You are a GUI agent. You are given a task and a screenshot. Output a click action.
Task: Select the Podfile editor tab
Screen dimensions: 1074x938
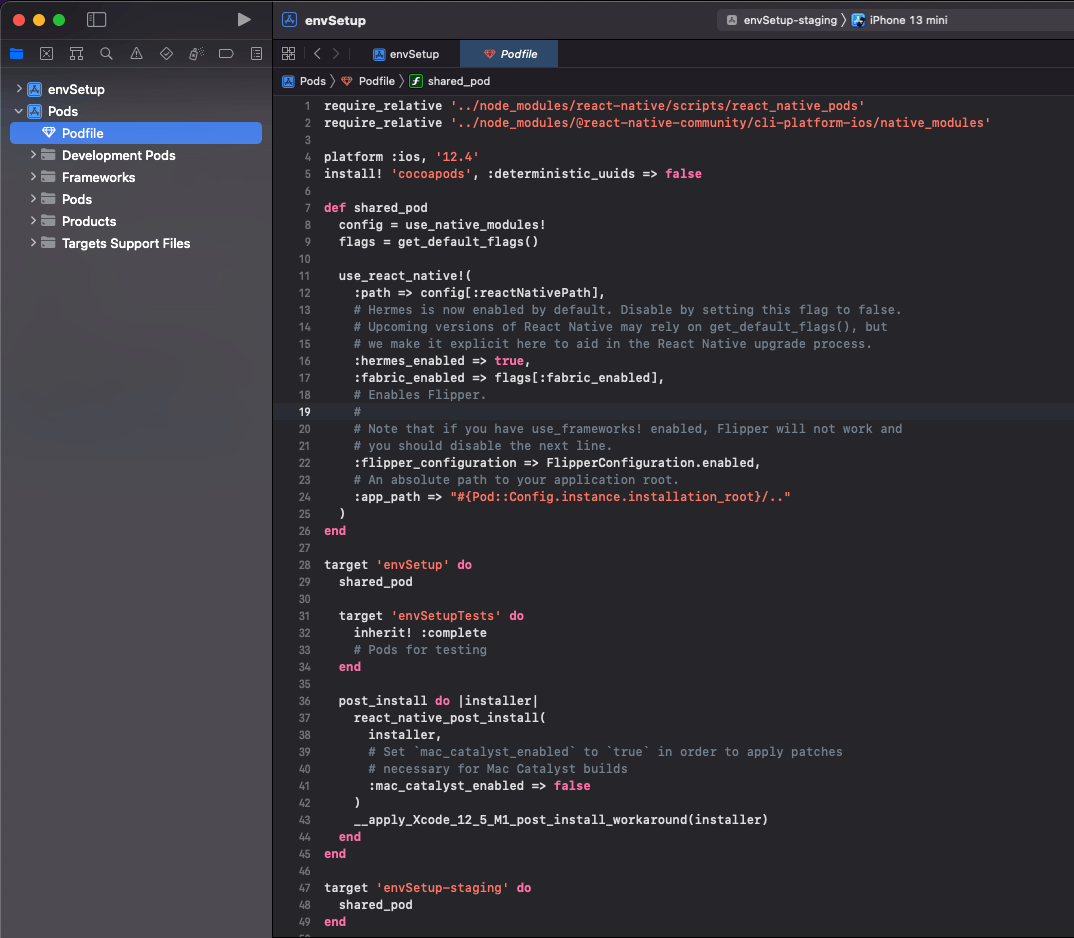pyautogui.click(x=509, y=54)
